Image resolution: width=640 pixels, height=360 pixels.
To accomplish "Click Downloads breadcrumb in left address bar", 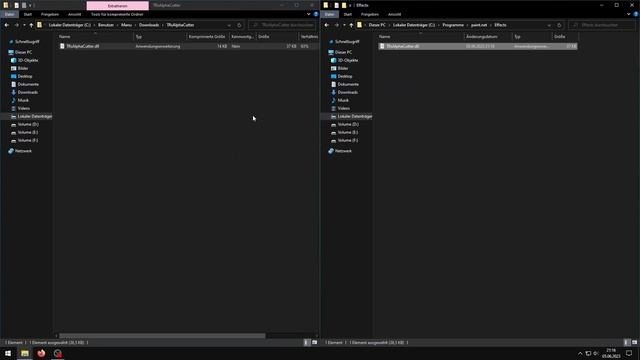I will 149,25.
